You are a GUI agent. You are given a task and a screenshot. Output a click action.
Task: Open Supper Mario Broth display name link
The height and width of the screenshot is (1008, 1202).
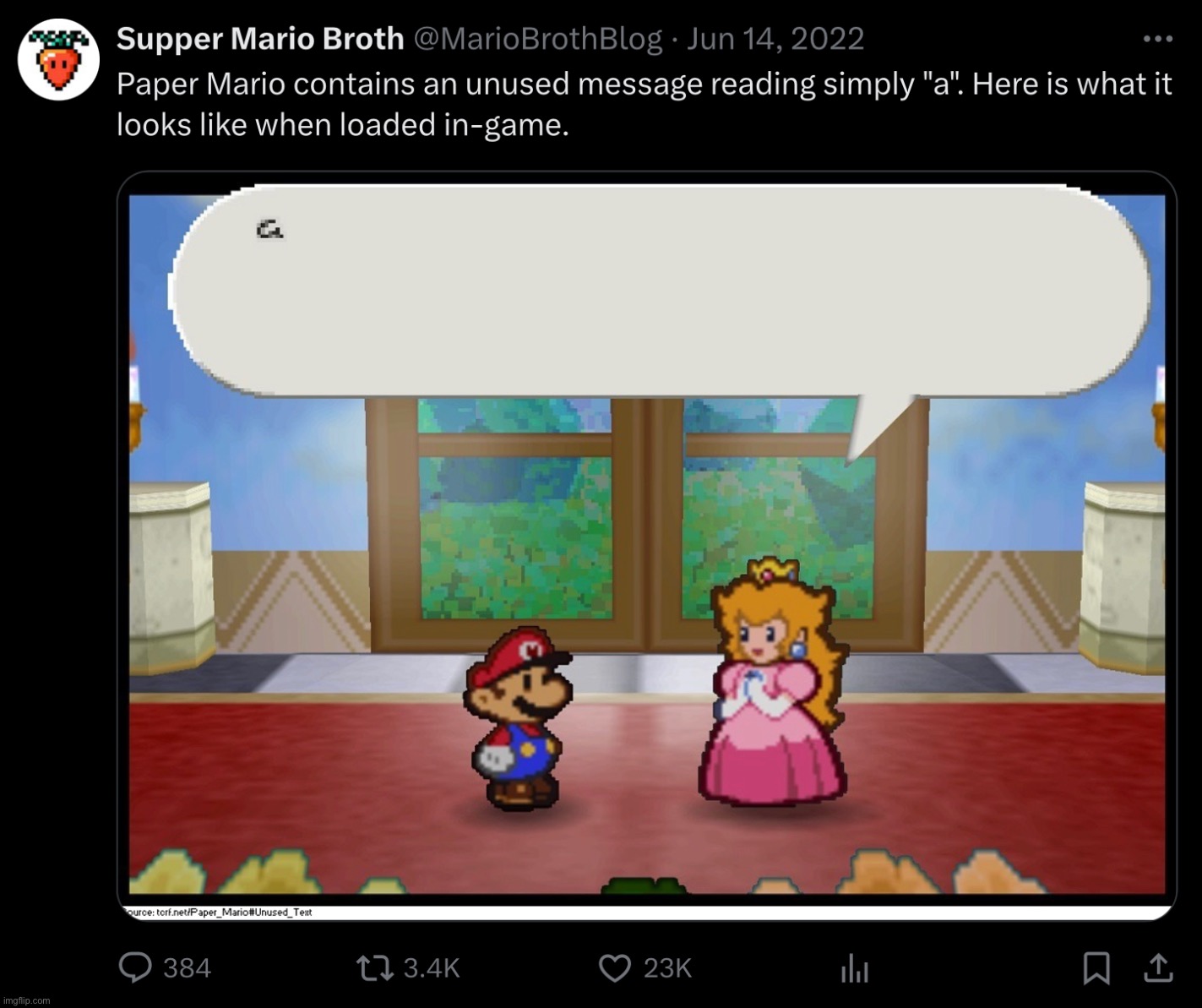[260, 39]
